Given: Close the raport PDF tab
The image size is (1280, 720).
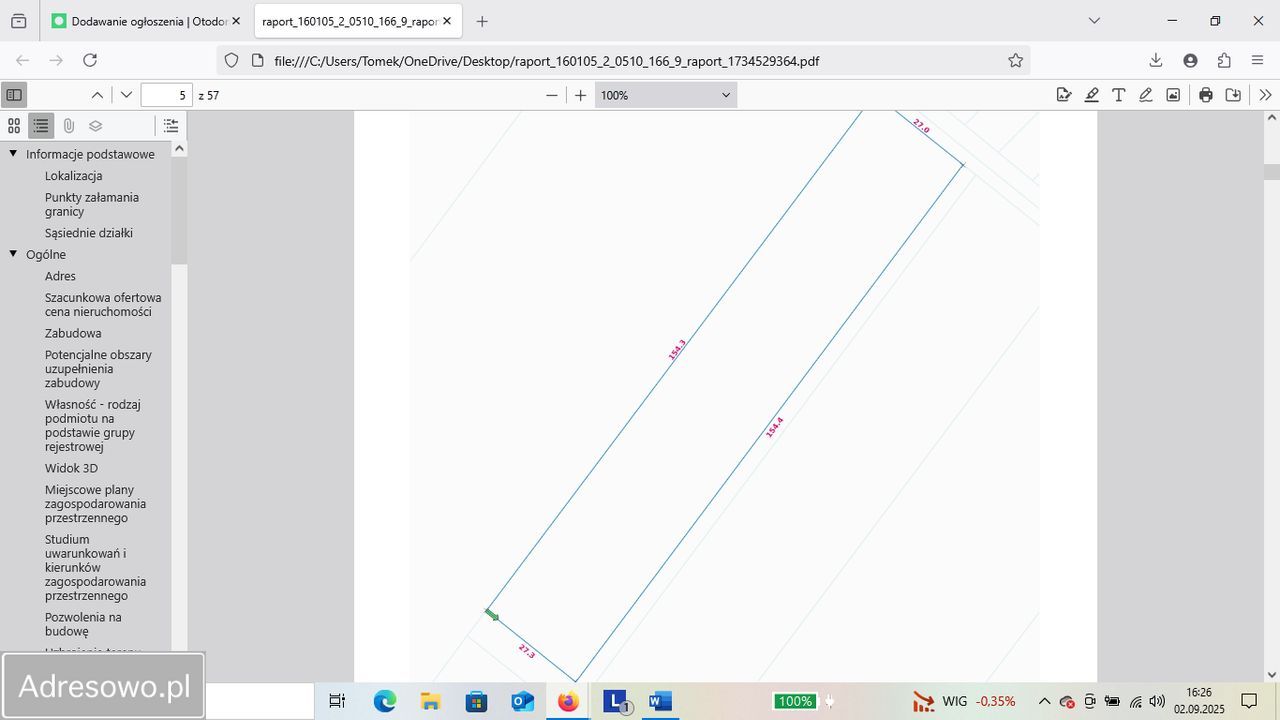Looking at the screenshot, I should pos(446,21).
